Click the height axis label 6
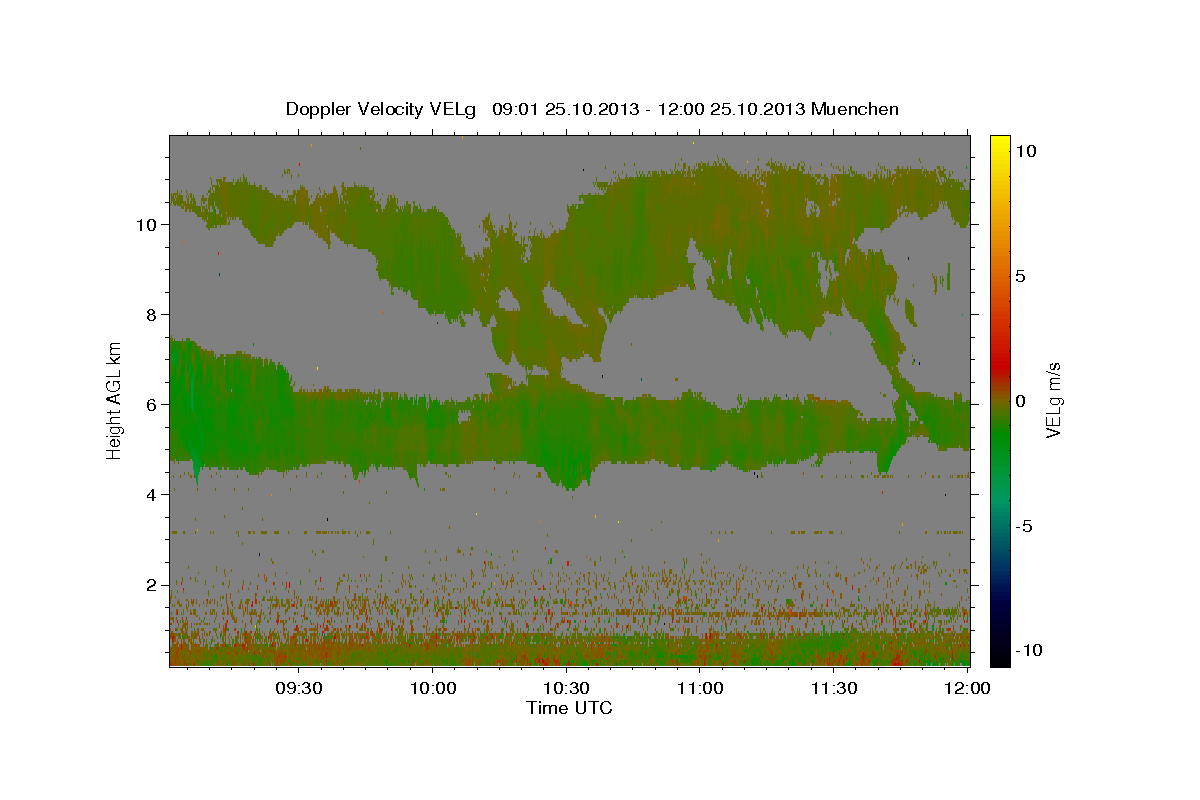Viewport: 1200px width, 800px height. pos(152,405)
